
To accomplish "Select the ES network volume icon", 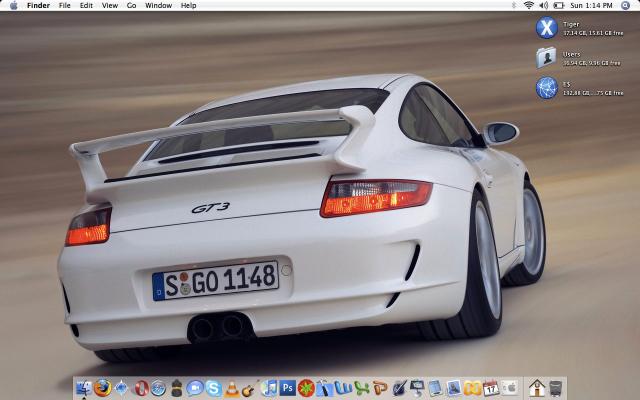I will (547, 88).
